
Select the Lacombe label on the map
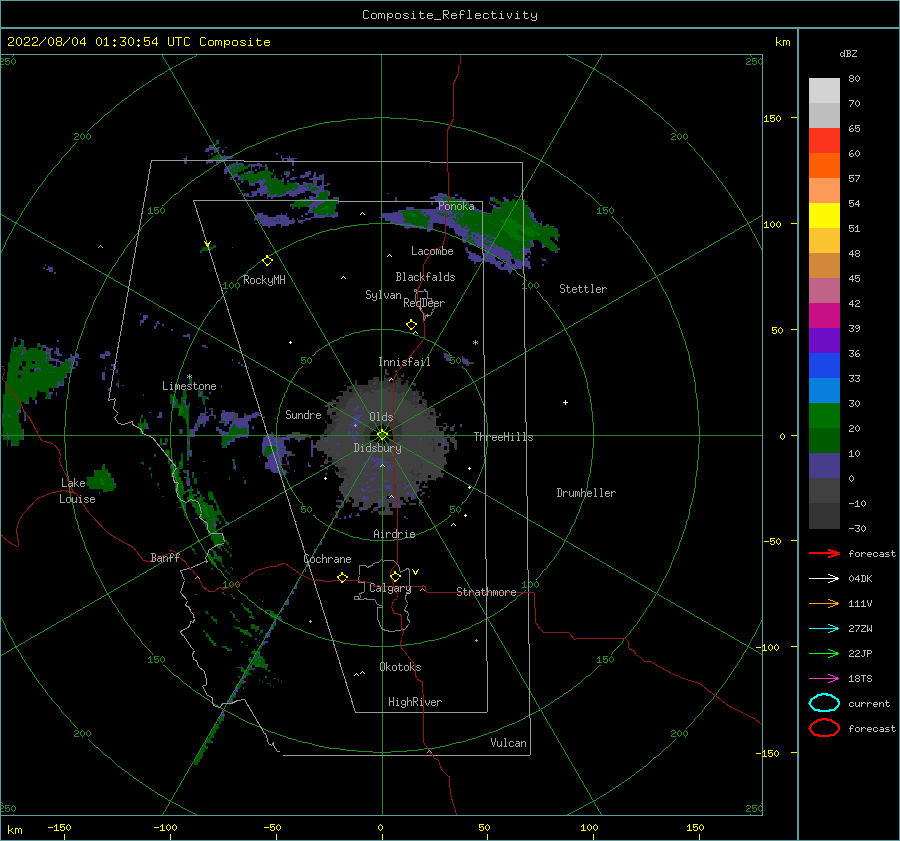point(432,251)
